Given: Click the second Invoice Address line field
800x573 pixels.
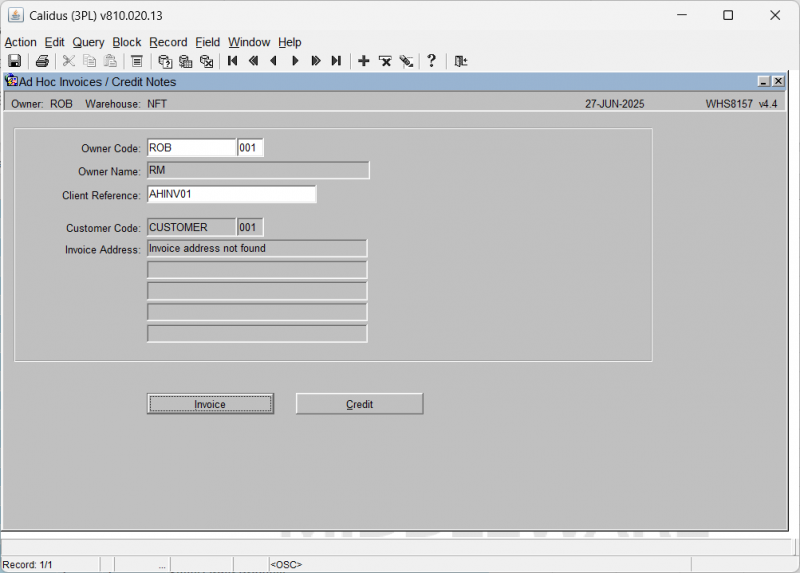Looking at the screenshot, I should click(x=257, y=270).
